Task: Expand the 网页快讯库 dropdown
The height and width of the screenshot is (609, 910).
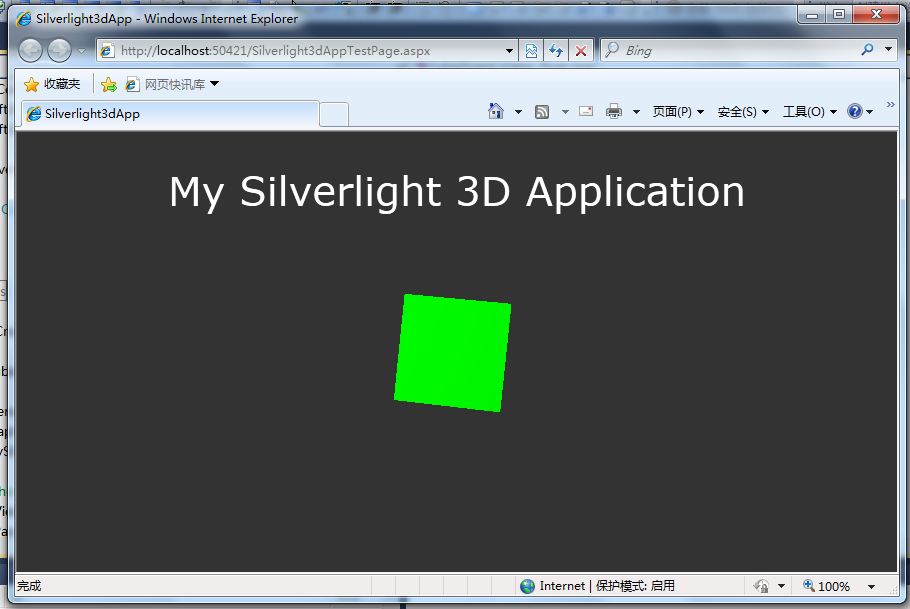Action: tap(214, 84)
